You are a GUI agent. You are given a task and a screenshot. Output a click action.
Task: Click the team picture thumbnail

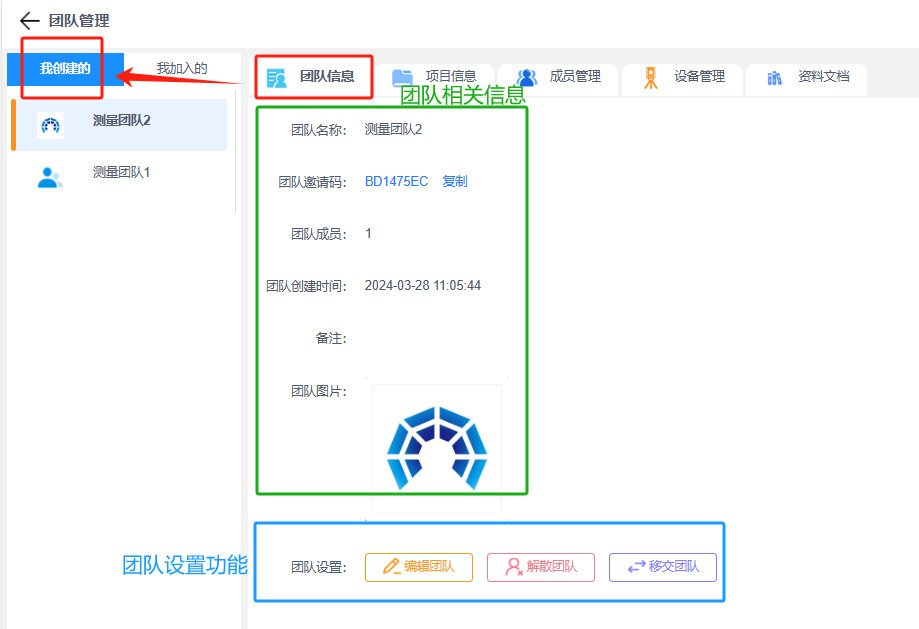click(x=436, y=448)
